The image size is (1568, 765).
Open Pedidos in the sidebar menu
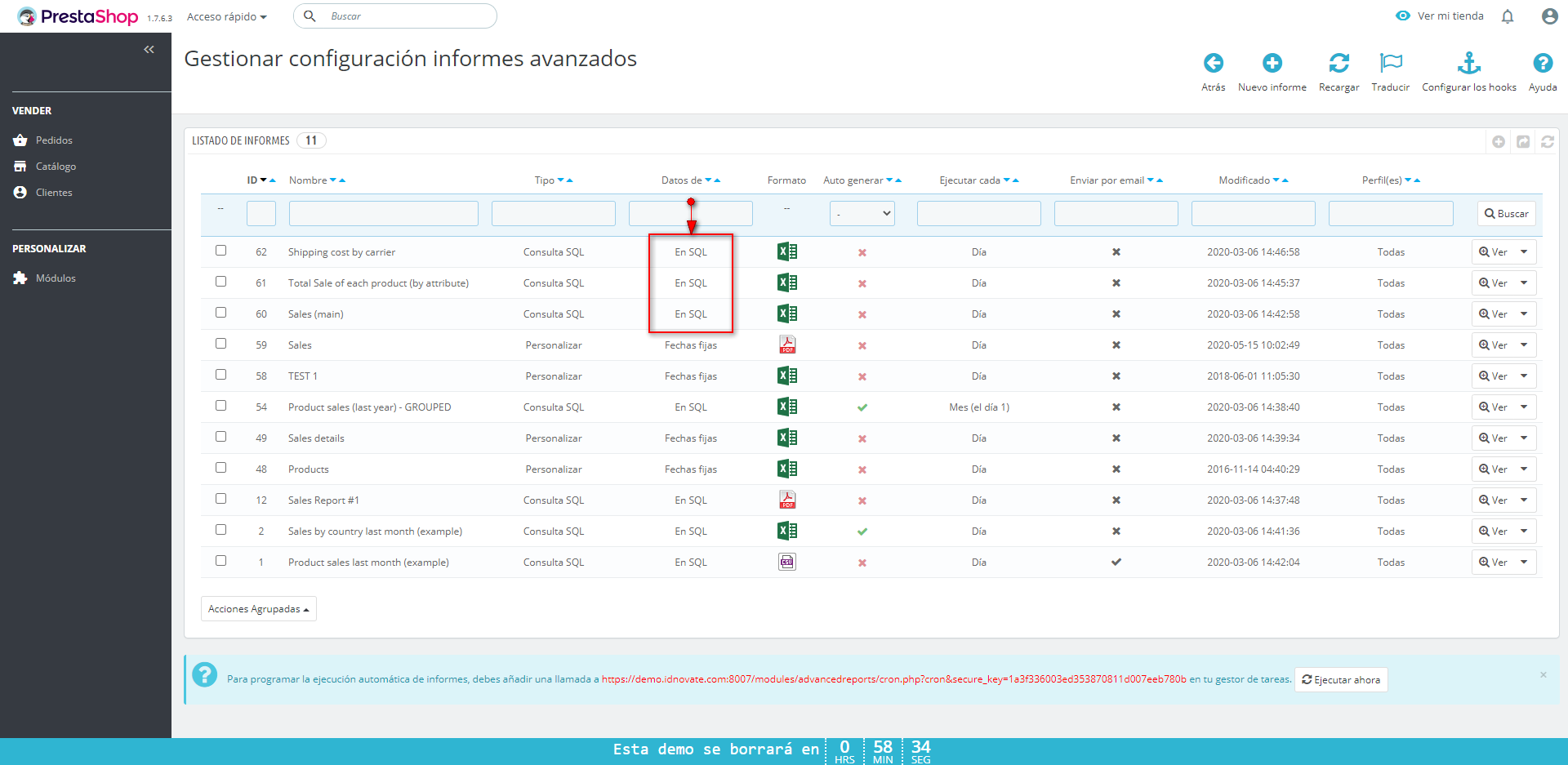[x=54, y=140]
